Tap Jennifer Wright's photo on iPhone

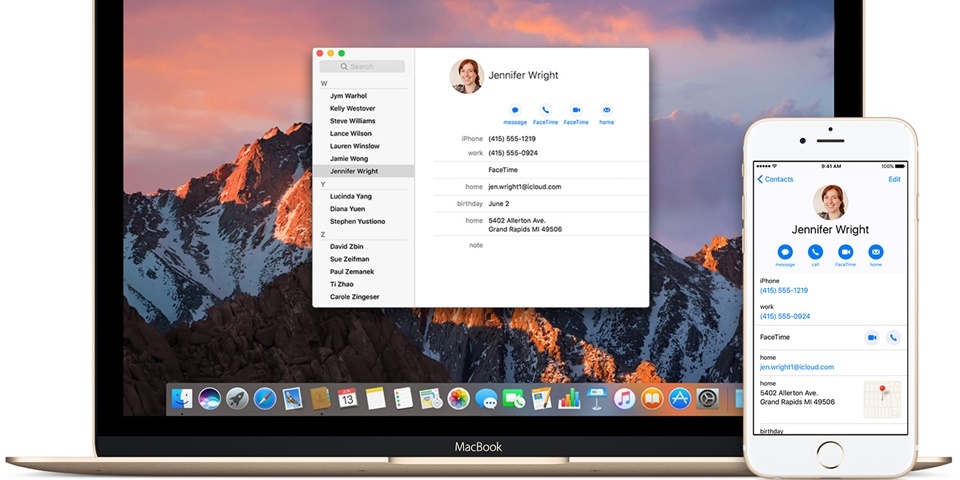click(830, 202)
